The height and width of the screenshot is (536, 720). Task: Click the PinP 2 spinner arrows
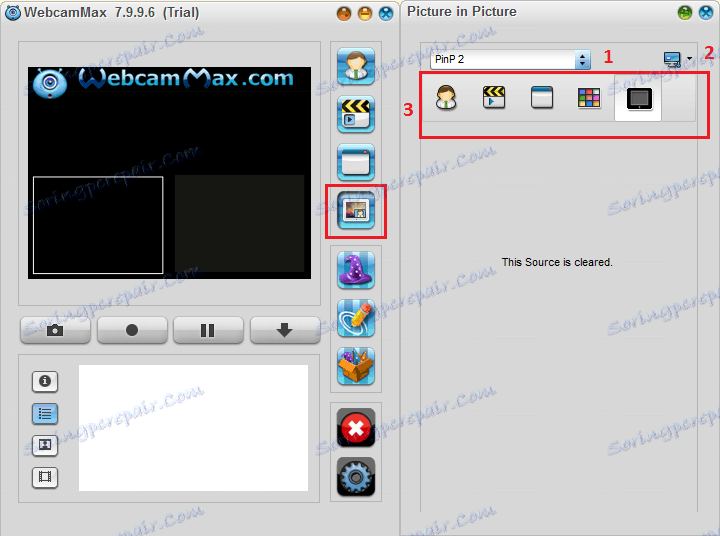click(583, 59)
